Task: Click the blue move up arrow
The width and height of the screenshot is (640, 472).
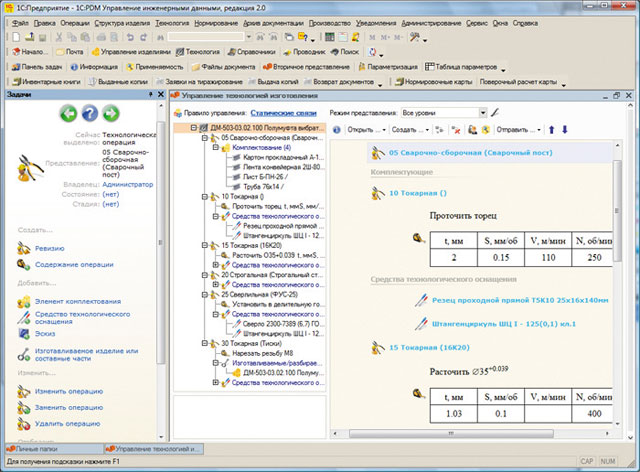Action: point(551,130)
